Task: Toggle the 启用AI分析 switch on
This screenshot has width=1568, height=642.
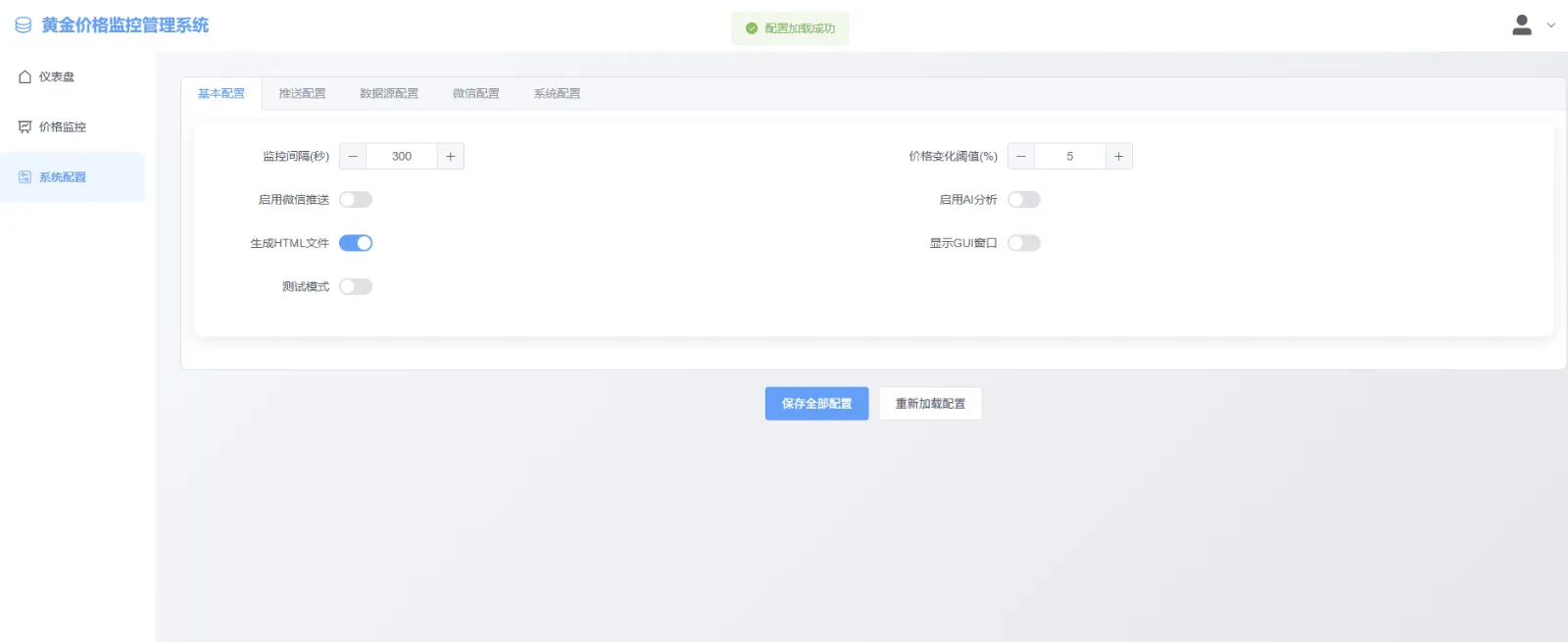Action: click(1024, 200)
